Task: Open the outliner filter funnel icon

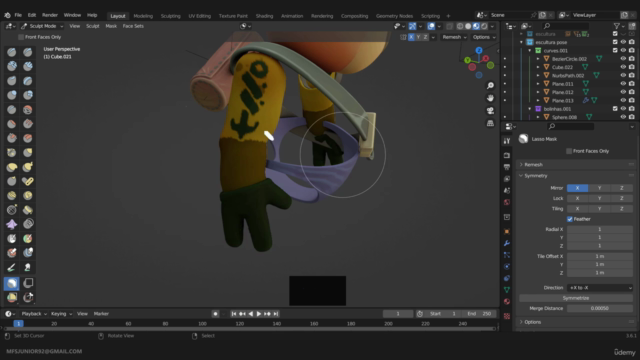Action: [x=617, y=26]
